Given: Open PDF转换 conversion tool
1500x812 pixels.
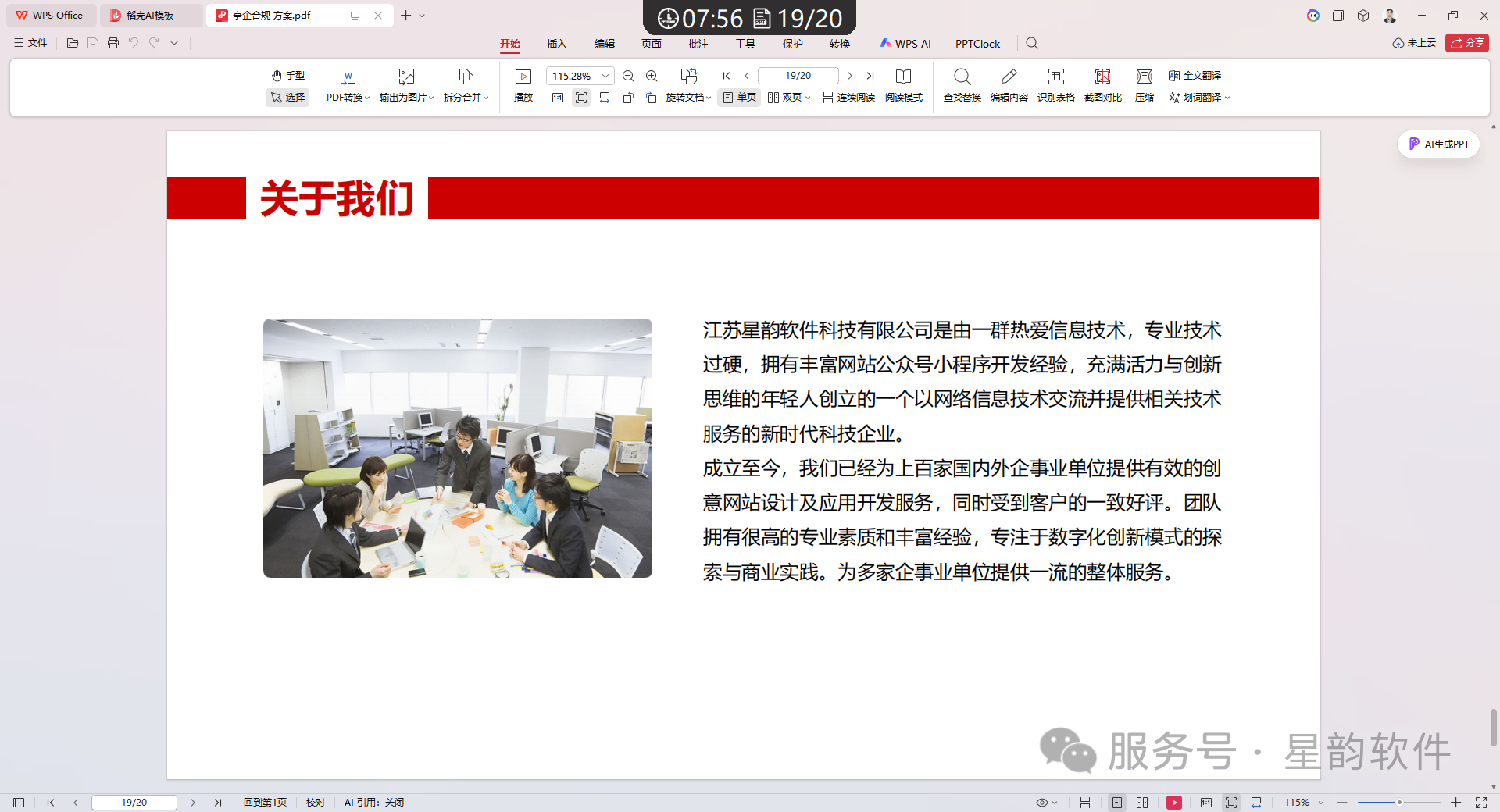Looking at the screenshot, I should coord(348,86).
